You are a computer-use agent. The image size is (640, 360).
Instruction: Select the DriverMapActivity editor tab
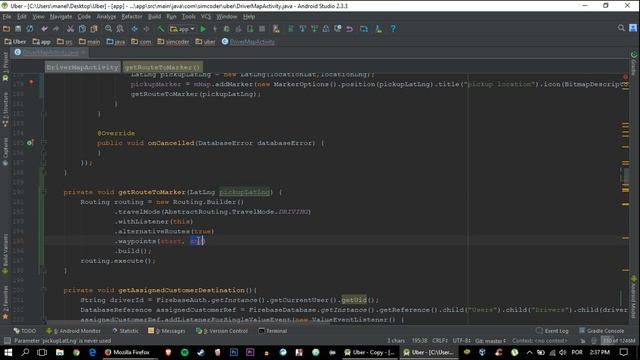pos(50,53)
